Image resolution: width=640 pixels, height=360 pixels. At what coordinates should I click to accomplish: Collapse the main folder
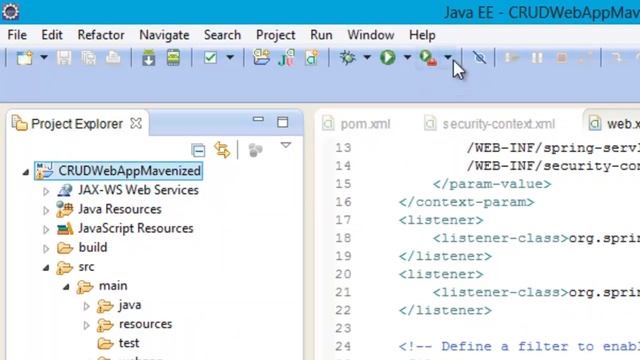[x=66, y=287]
